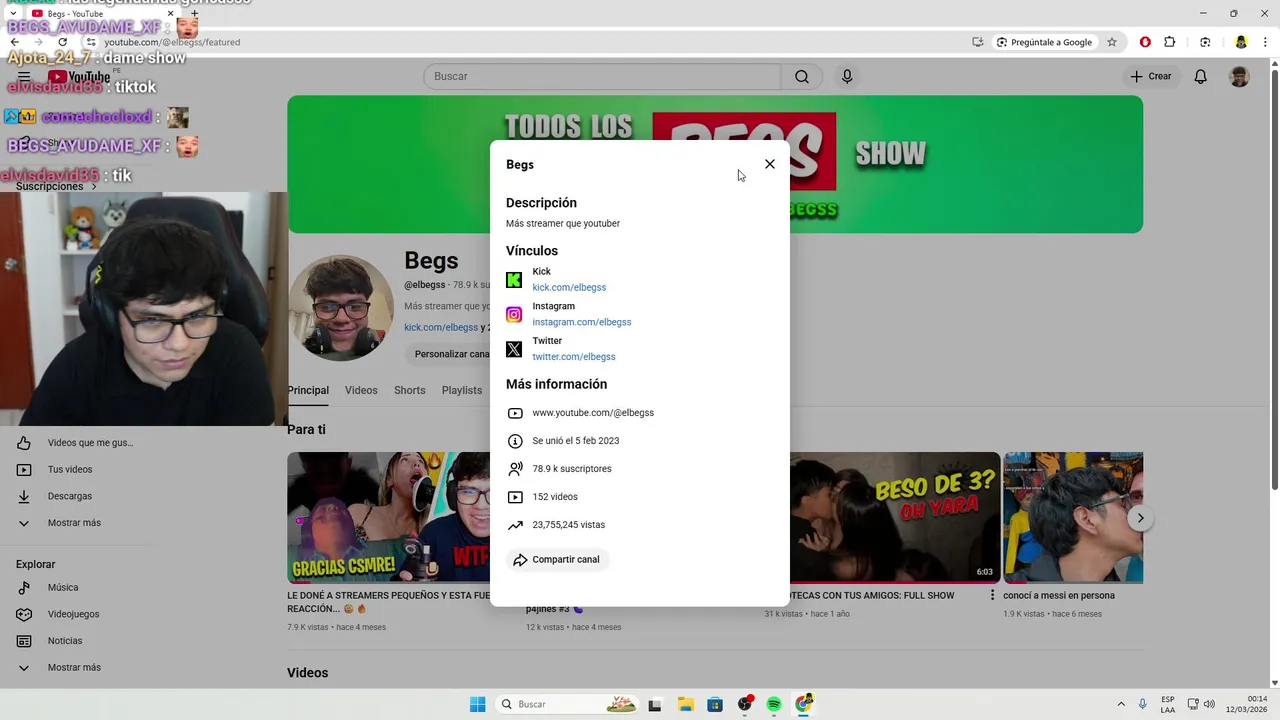Image resolution: width=1280 pixels, height=720 pixels.
Task: Click the voice search microphone icon
Action: 847,76
